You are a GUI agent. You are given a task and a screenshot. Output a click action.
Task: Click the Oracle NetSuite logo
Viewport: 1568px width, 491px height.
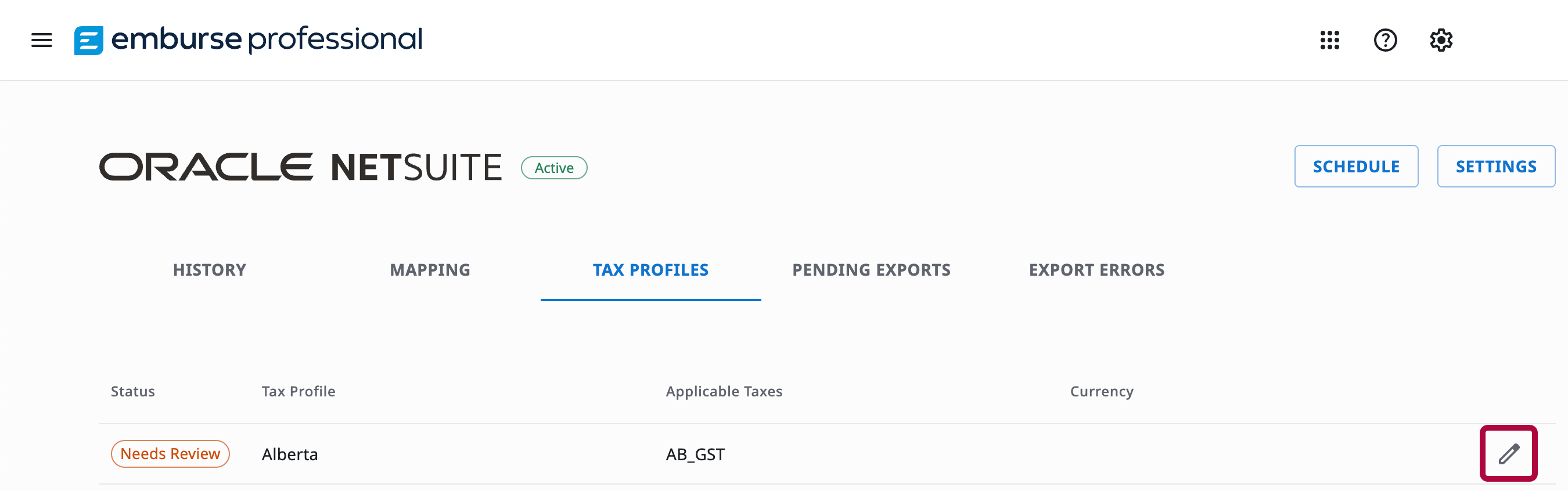click(300, 167)
